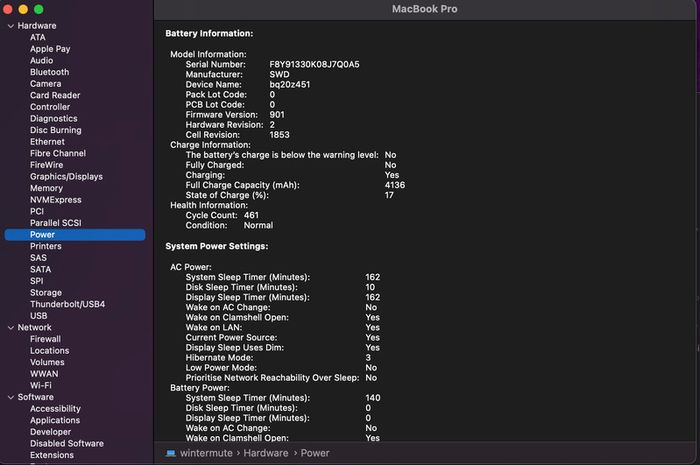Select Extensions under Software
This screenshot has height=465, width=700.
click(x=52, y=455)
